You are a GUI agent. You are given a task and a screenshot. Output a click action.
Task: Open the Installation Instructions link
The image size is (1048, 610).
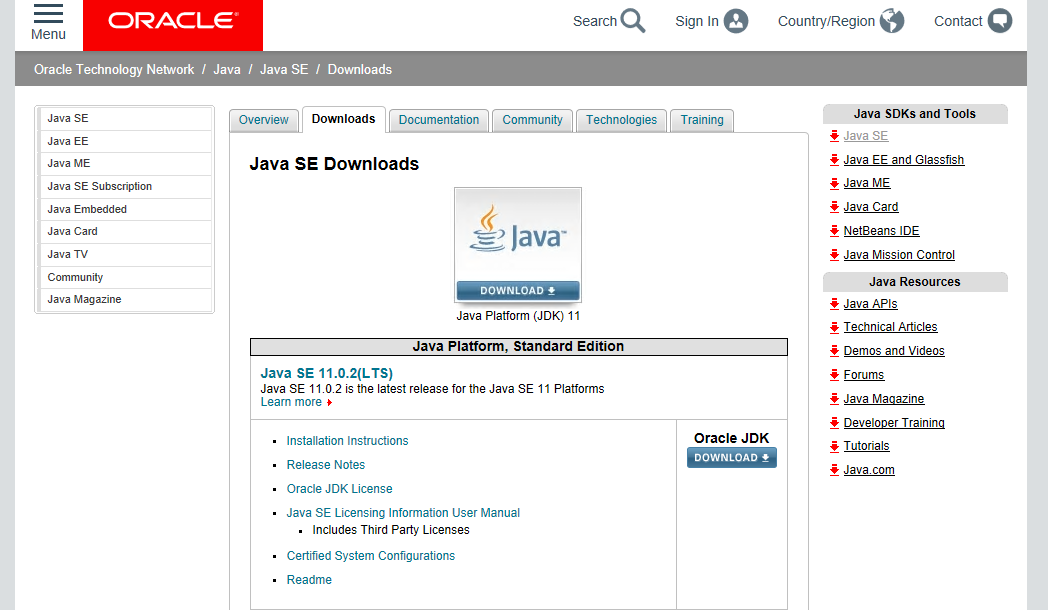coord(348,441)
